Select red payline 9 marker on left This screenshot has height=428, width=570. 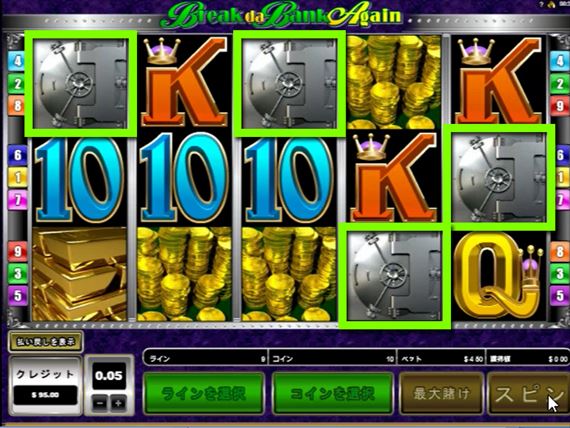pos(17,251)
